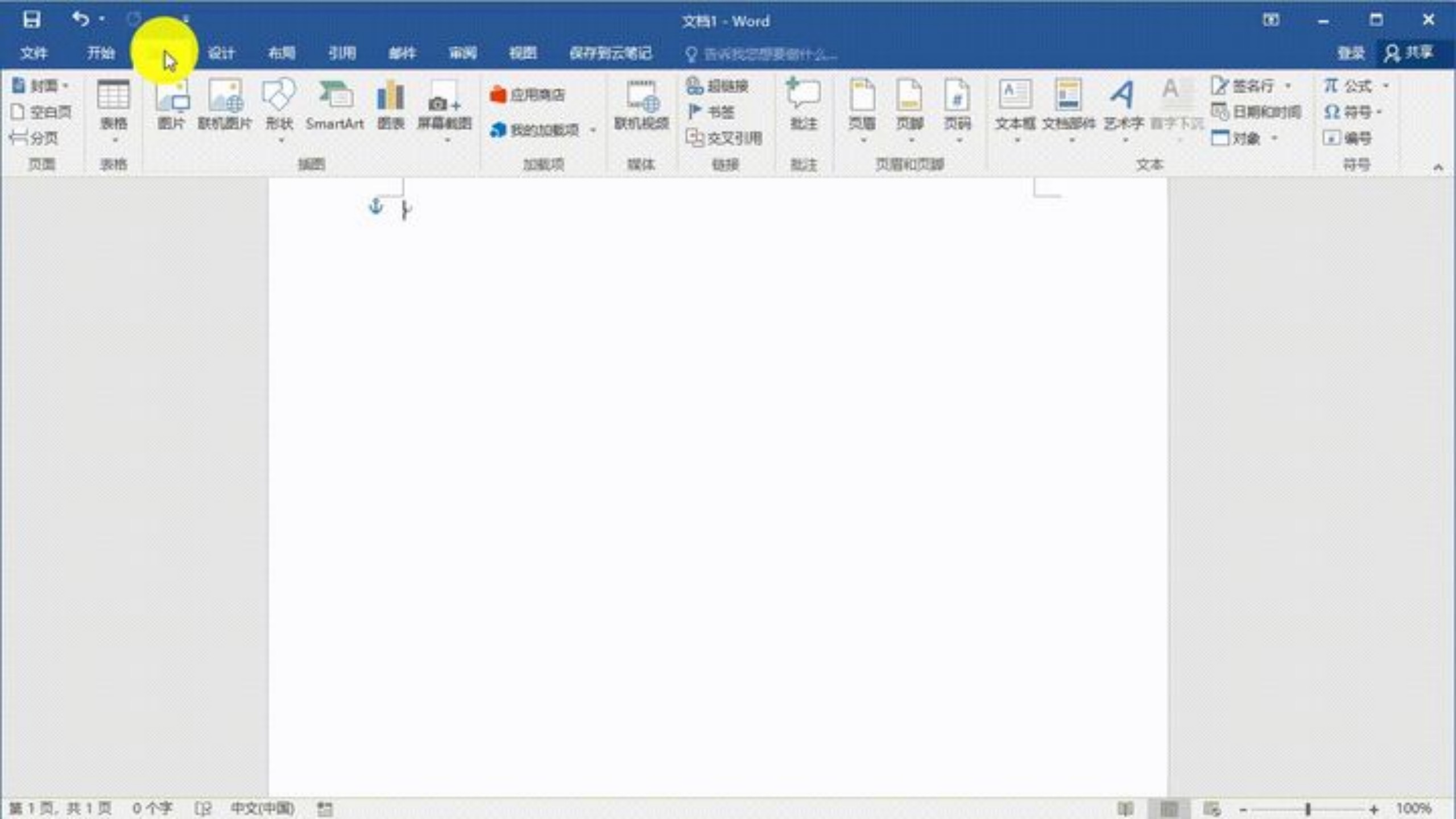Open Screenshot (屏幕截图) options
The image size is (1456, 819).
(445, 111)
